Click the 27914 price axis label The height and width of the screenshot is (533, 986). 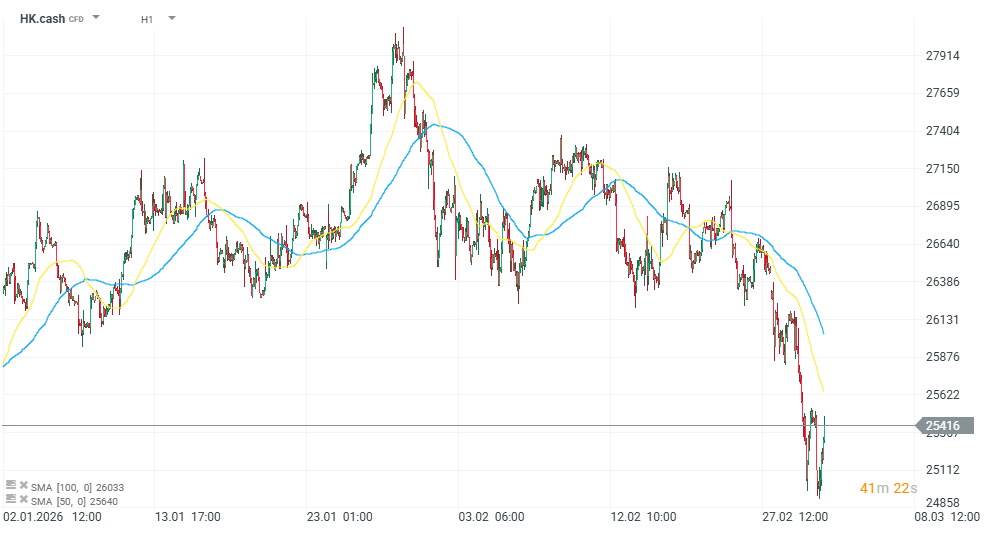[943, 56]
